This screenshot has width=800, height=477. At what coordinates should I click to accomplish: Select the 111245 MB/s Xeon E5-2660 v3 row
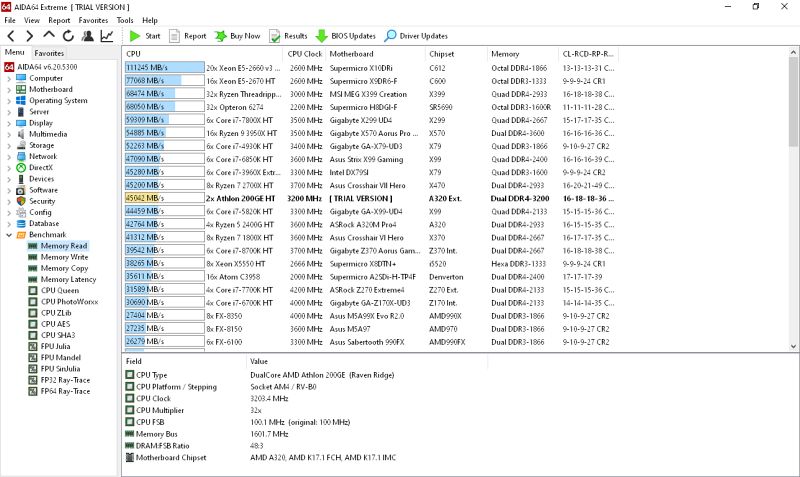coord(370,68)
